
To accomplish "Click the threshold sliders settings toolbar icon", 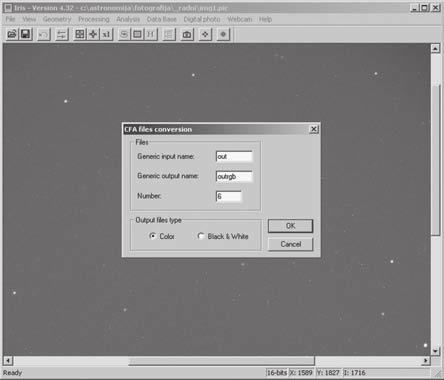I will [62, 34].
